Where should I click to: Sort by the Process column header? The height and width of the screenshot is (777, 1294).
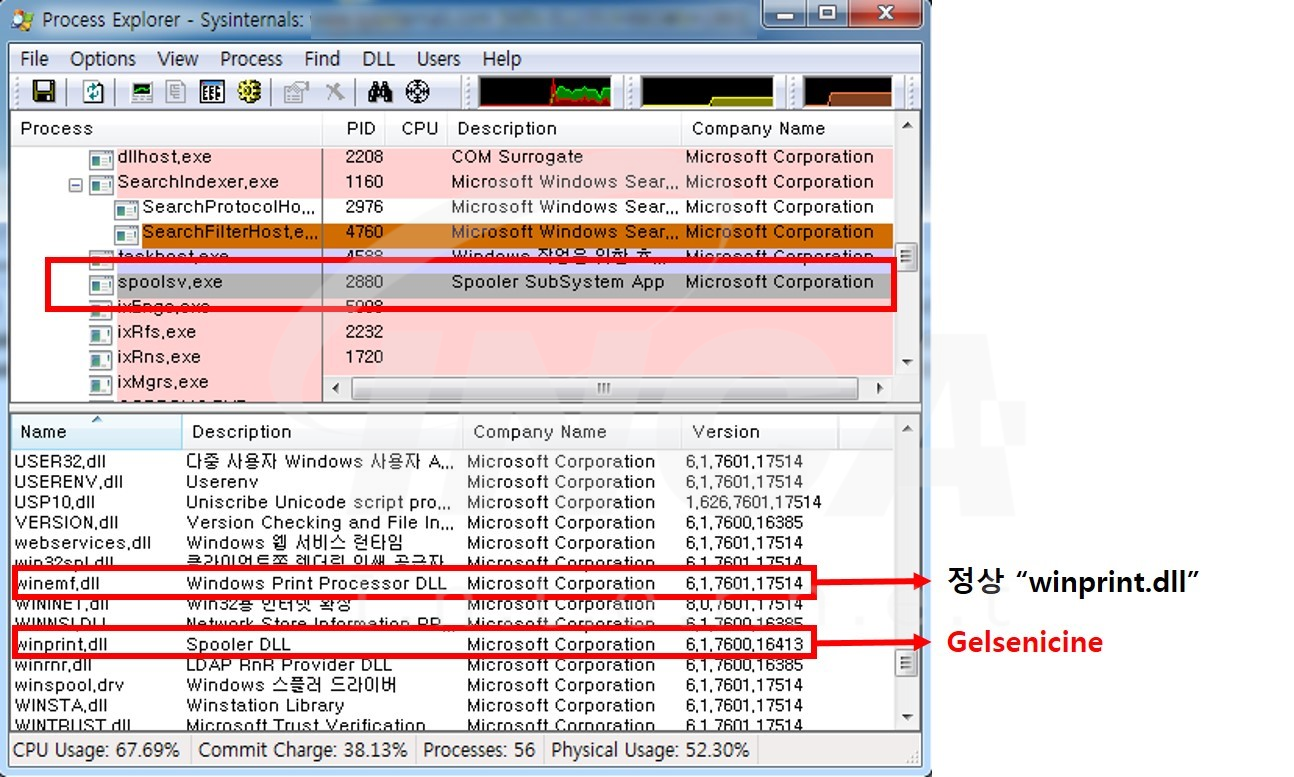(x=166, y=129)
